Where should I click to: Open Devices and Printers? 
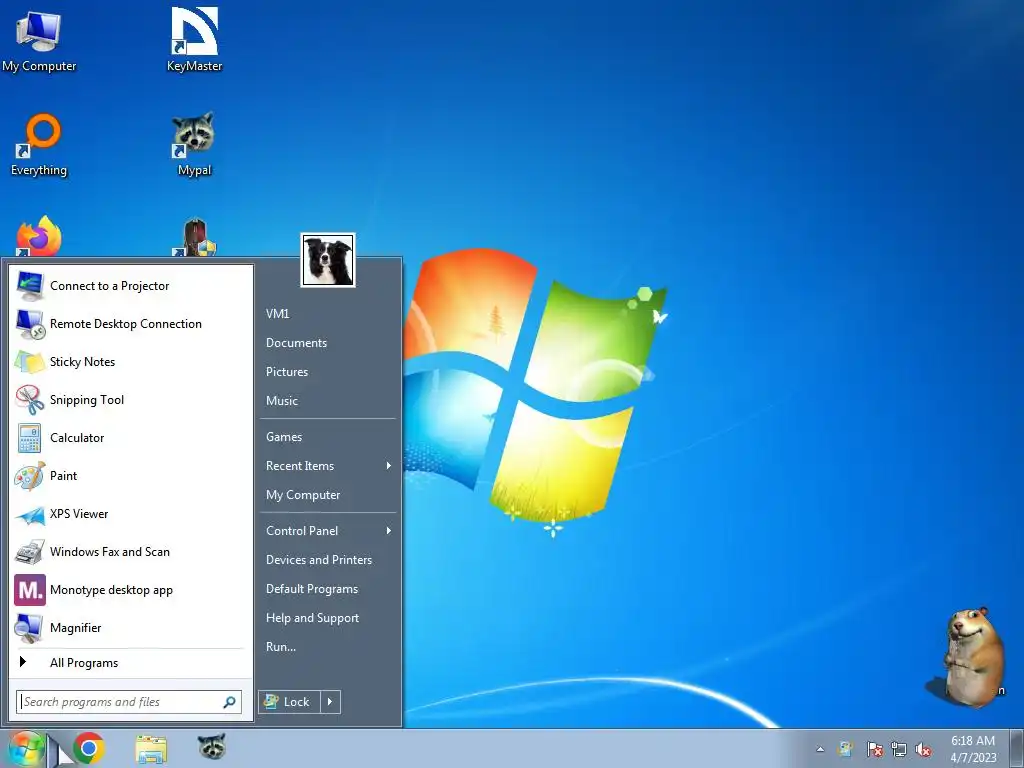tap(319, 560)
